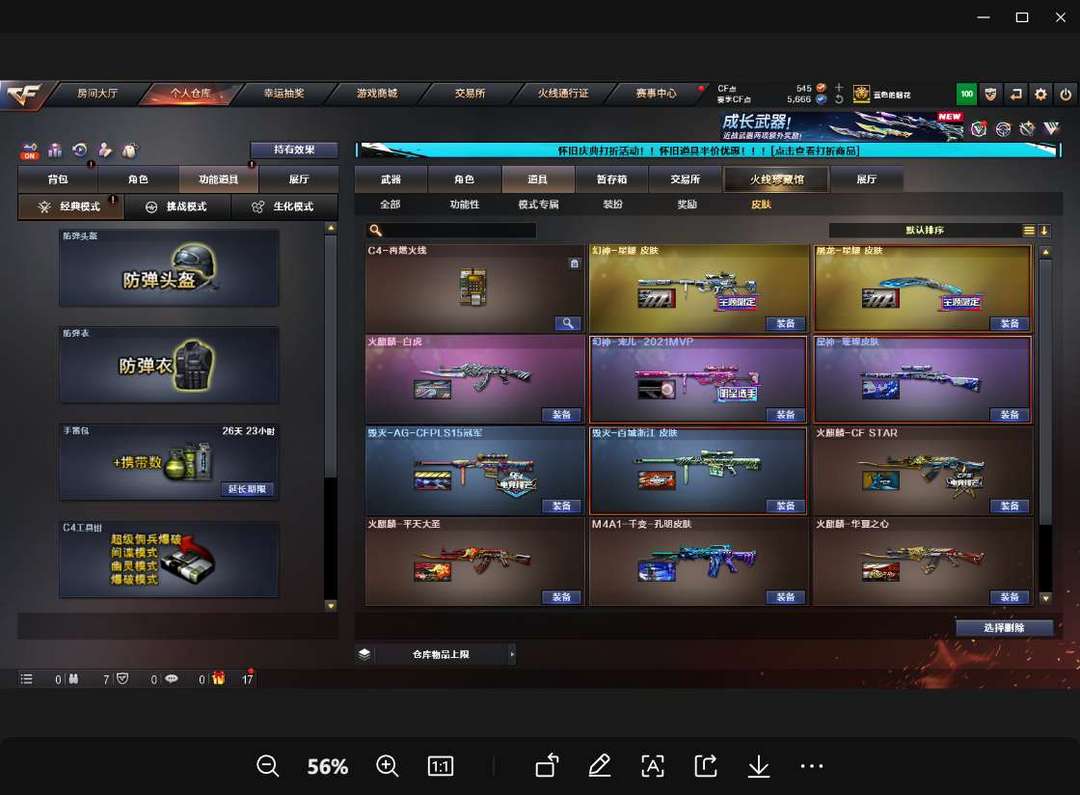The height and width of the screenshot is (795, 1080).
Task: Open the list menu icon in status bar
Action: [x=26, y=679]
